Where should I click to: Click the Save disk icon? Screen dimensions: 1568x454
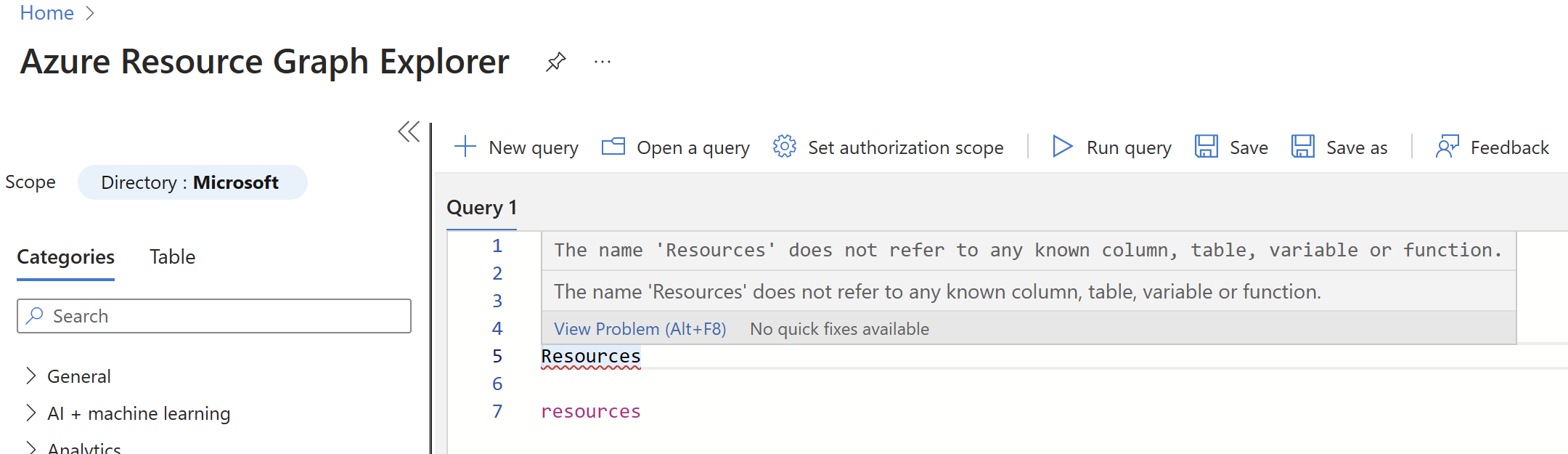pos(1206,147)
